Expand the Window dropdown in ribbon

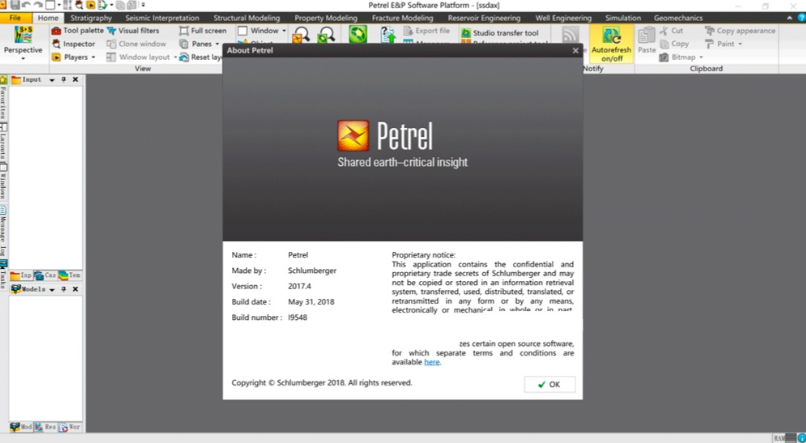coord(283,31)
